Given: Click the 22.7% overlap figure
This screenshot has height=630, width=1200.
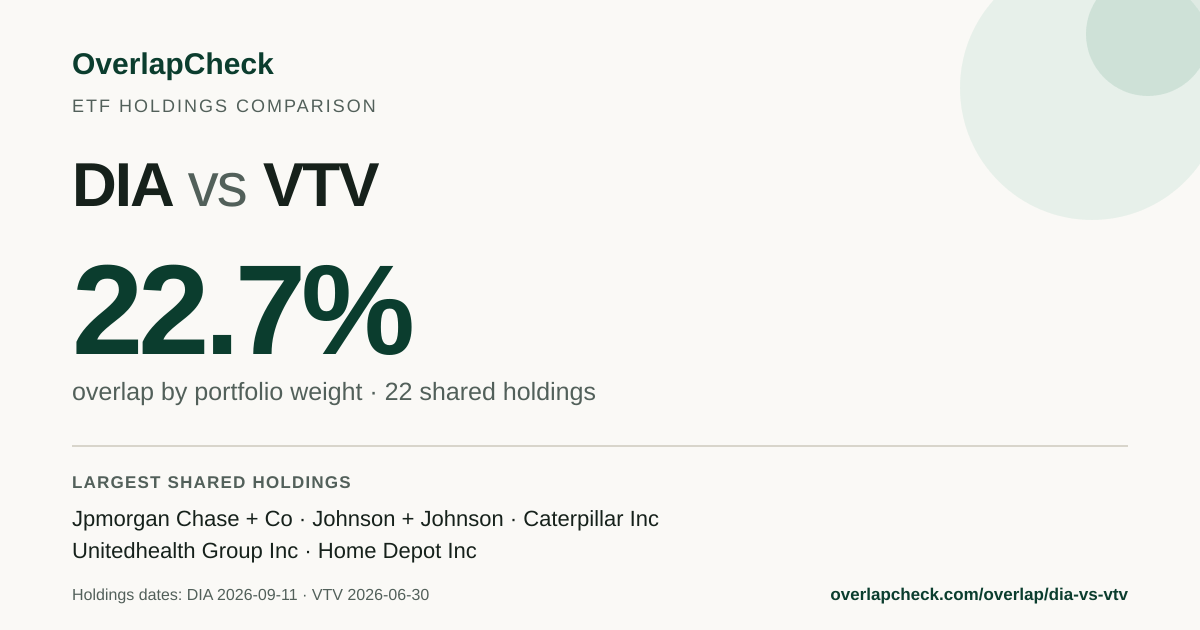Looking at the screenshot, I should coord(242,310).
